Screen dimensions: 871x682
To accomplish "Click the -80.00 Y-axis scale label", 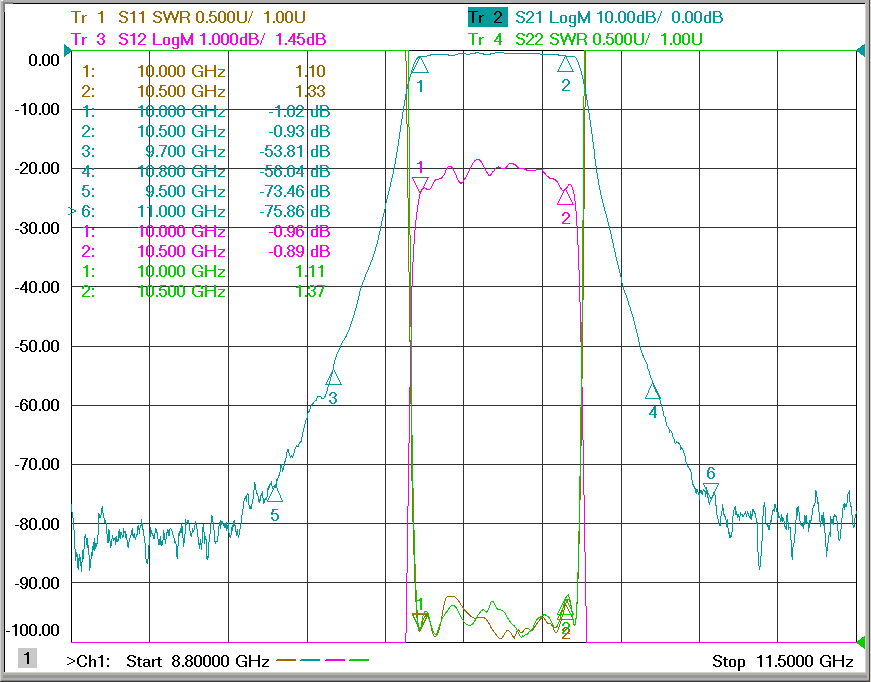I will coord(37,524).
